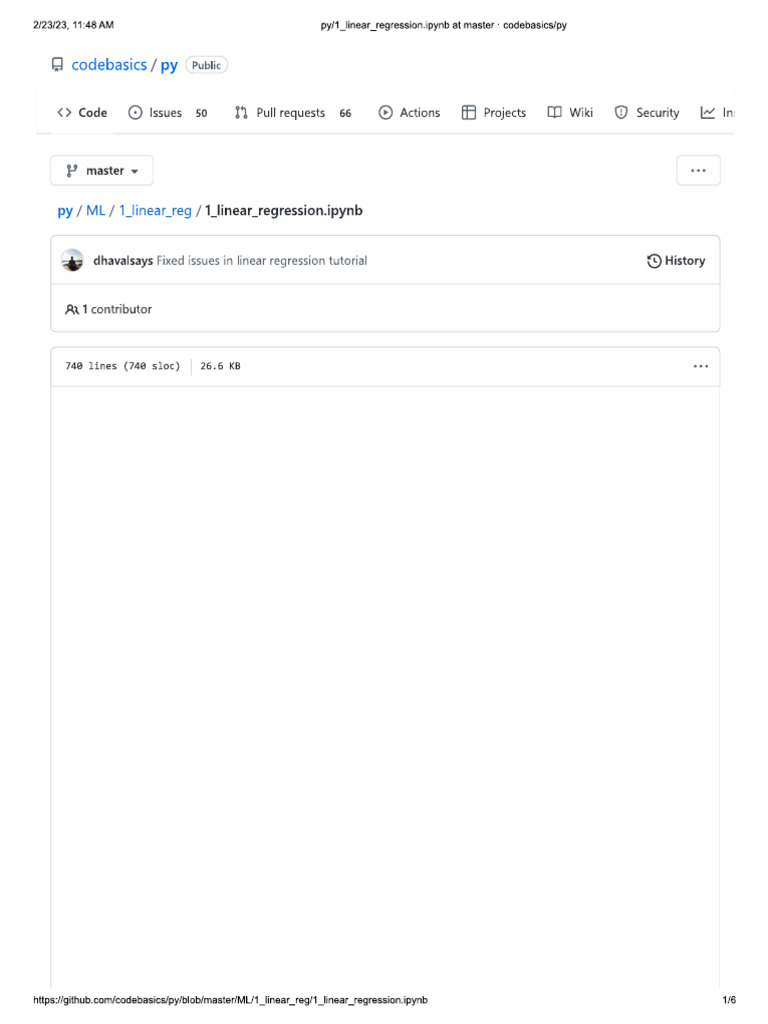Click the Security shield icon

click(x=621, y=113)
